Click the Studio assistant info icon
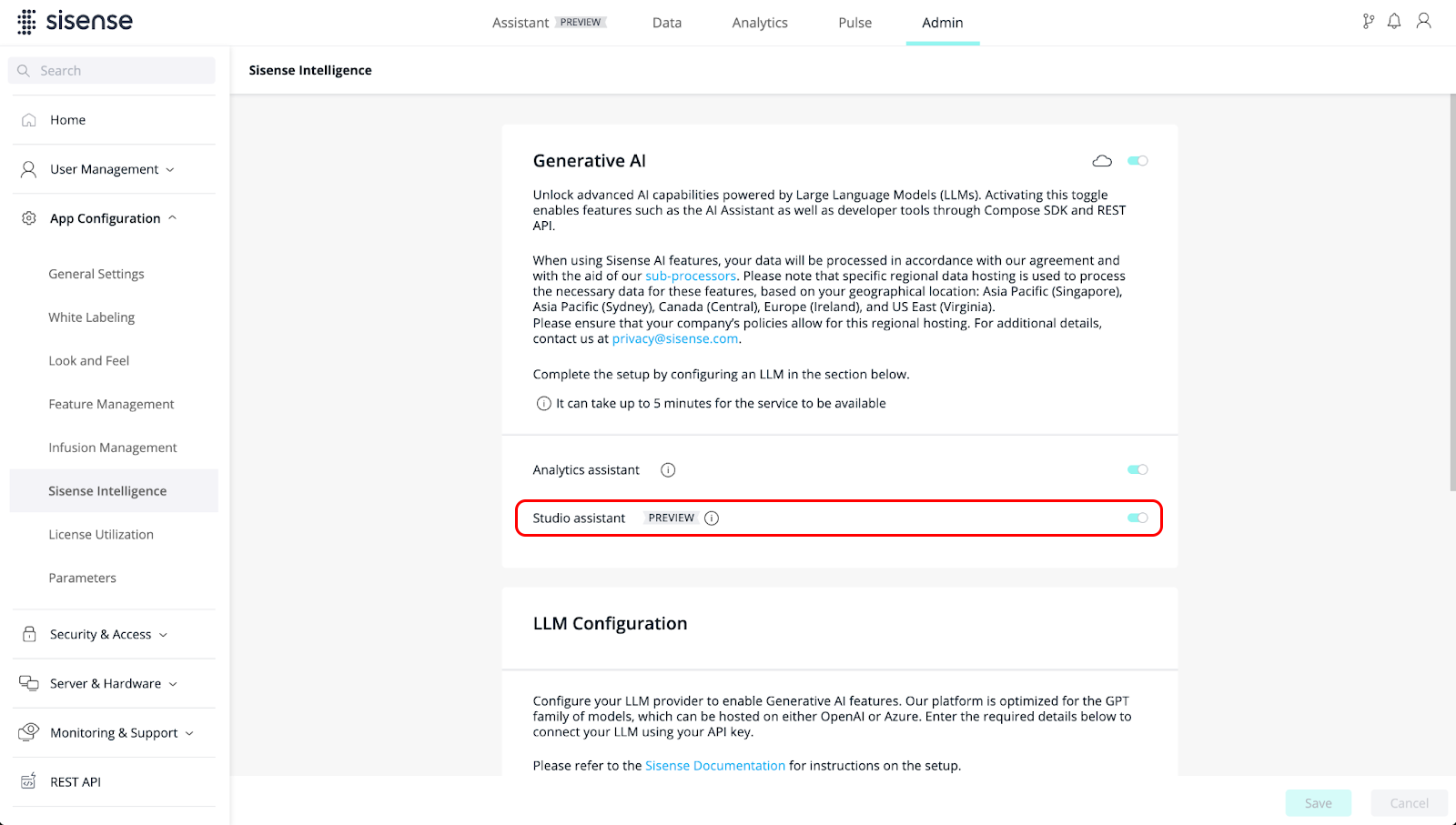The width and height of the screenshot is (1456, 825). 712,518
